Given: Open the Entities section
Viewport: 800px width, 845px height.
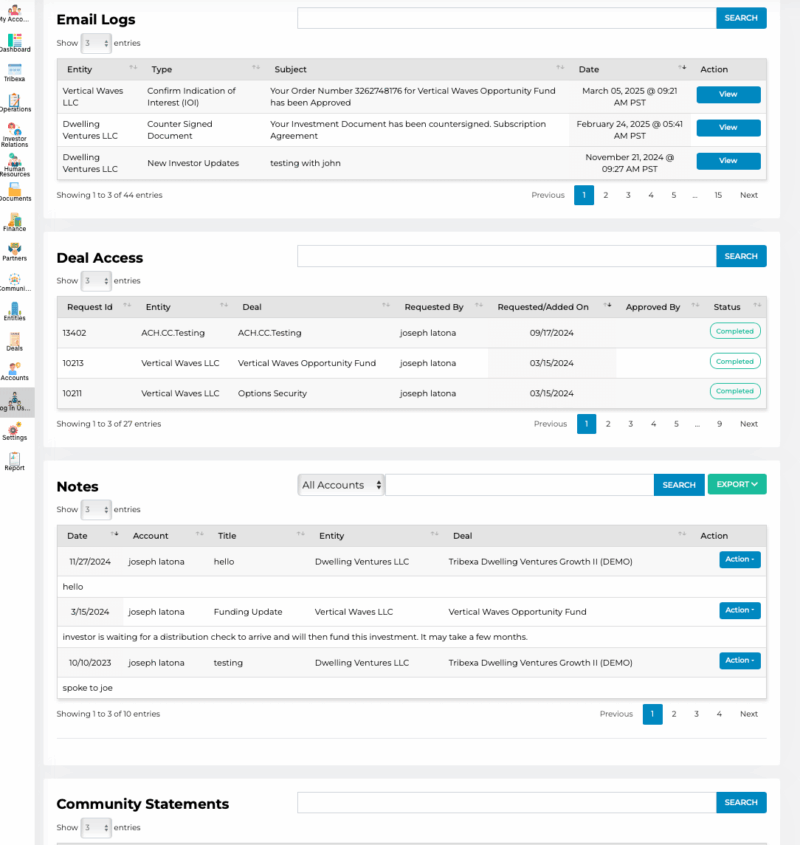Looking at the screenshot, I should tap(15, 310).
